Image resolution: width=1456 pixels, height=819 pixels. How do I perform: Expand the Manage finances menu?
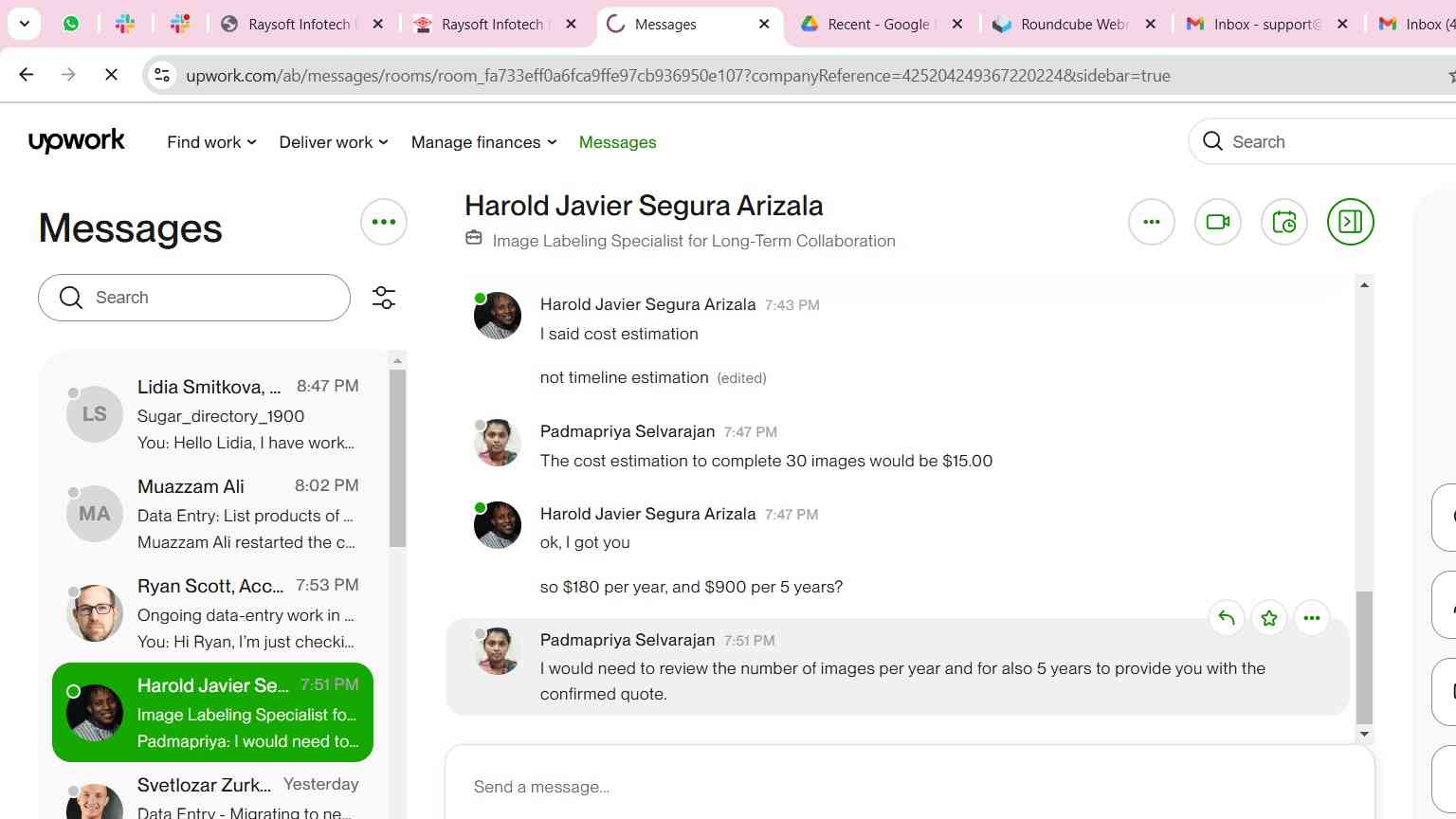(483, 142)
